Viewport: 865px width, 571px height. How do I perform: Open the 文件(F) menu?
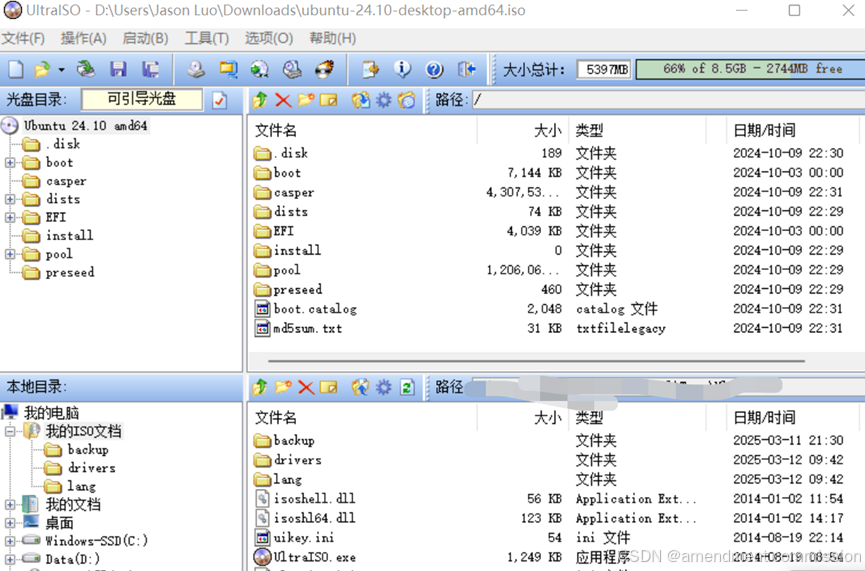(23, 38)
